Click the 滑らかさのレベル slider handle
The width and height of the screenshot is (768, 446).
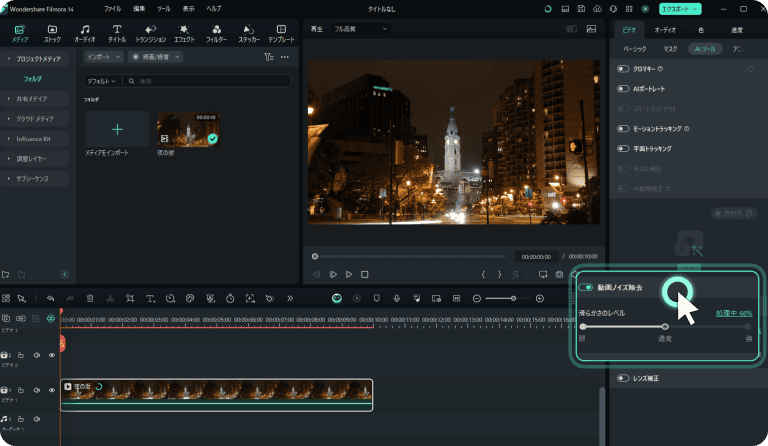pyautogui.click(x=665, y=327)
